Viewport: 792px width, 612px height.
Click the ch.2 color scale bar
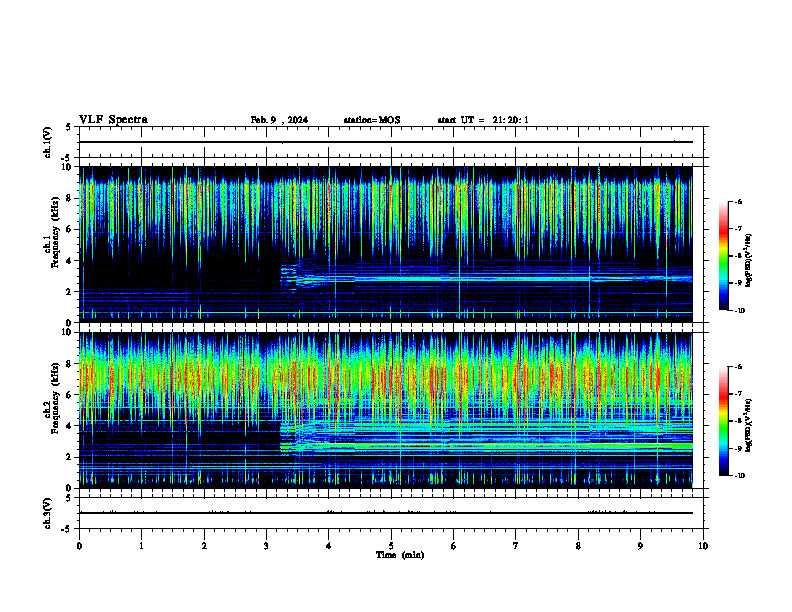(x=723, y=421)
